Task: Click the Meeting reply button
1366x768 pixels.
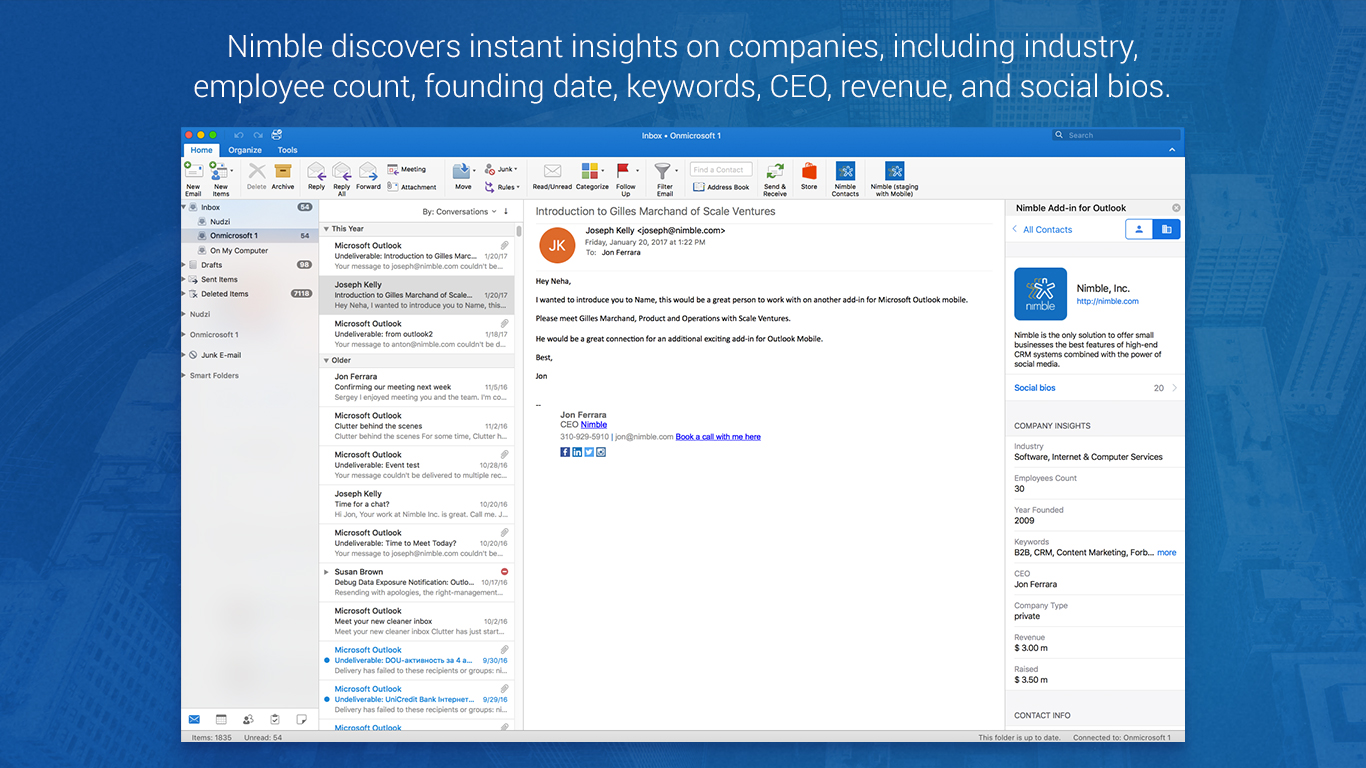Action: pyautogui.click(x=407, y=169)
